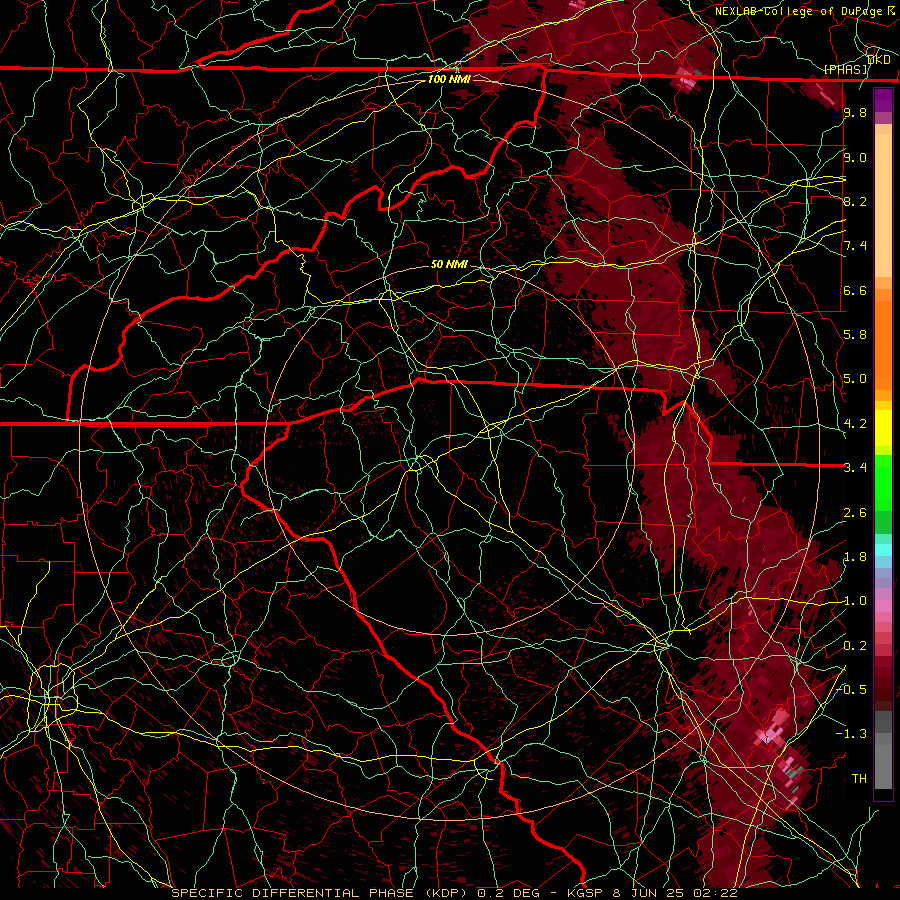The width and height of the screenshot is (900, 900).
Task: Click the 1.0 scale value
Action: point(855,601)
